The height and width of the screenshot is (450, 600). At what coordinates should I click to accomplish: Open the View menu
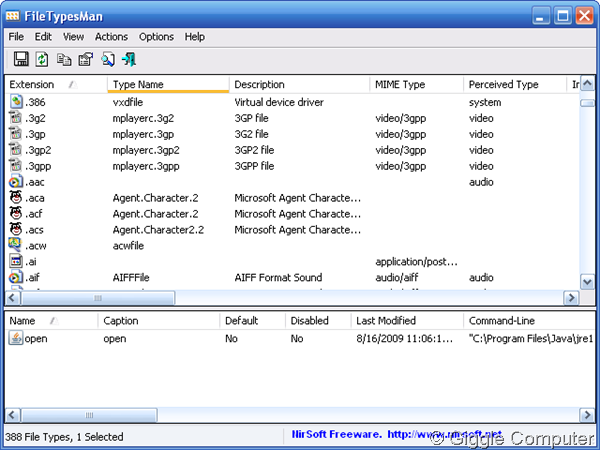pos(73,37)
